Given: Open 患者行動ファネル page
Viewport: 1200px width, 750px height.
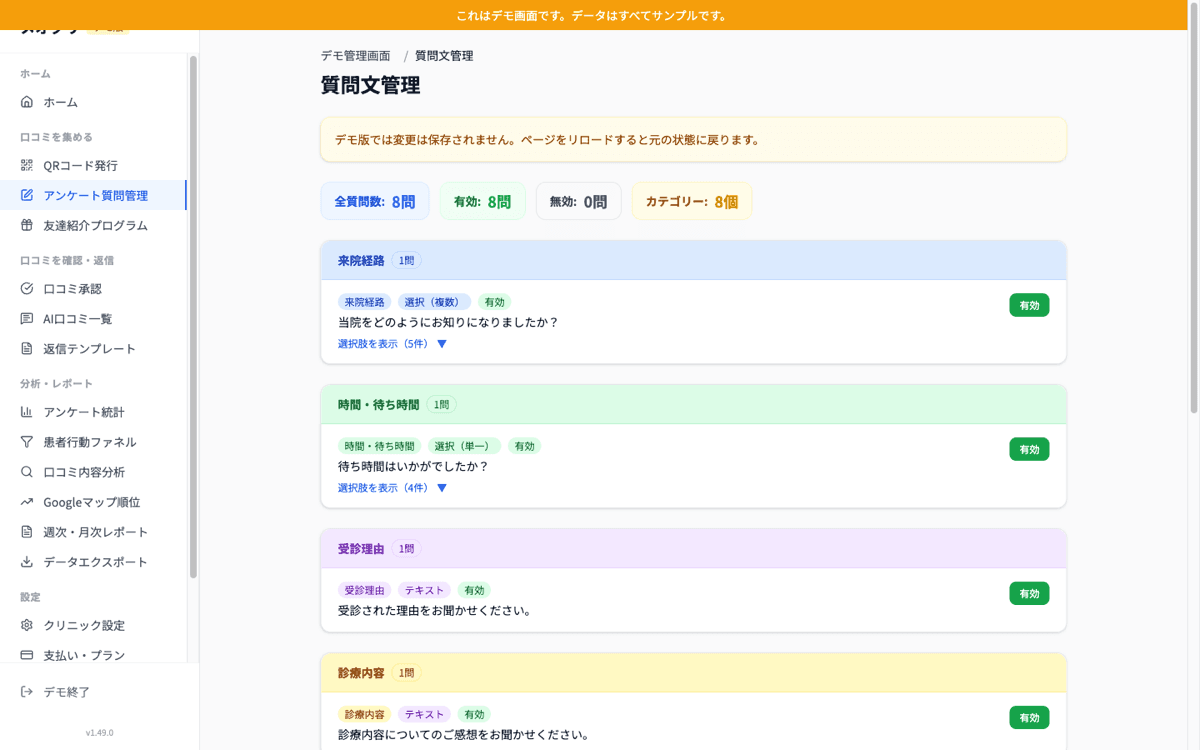Looking at the screenshot, I should [x=93, y=441].
